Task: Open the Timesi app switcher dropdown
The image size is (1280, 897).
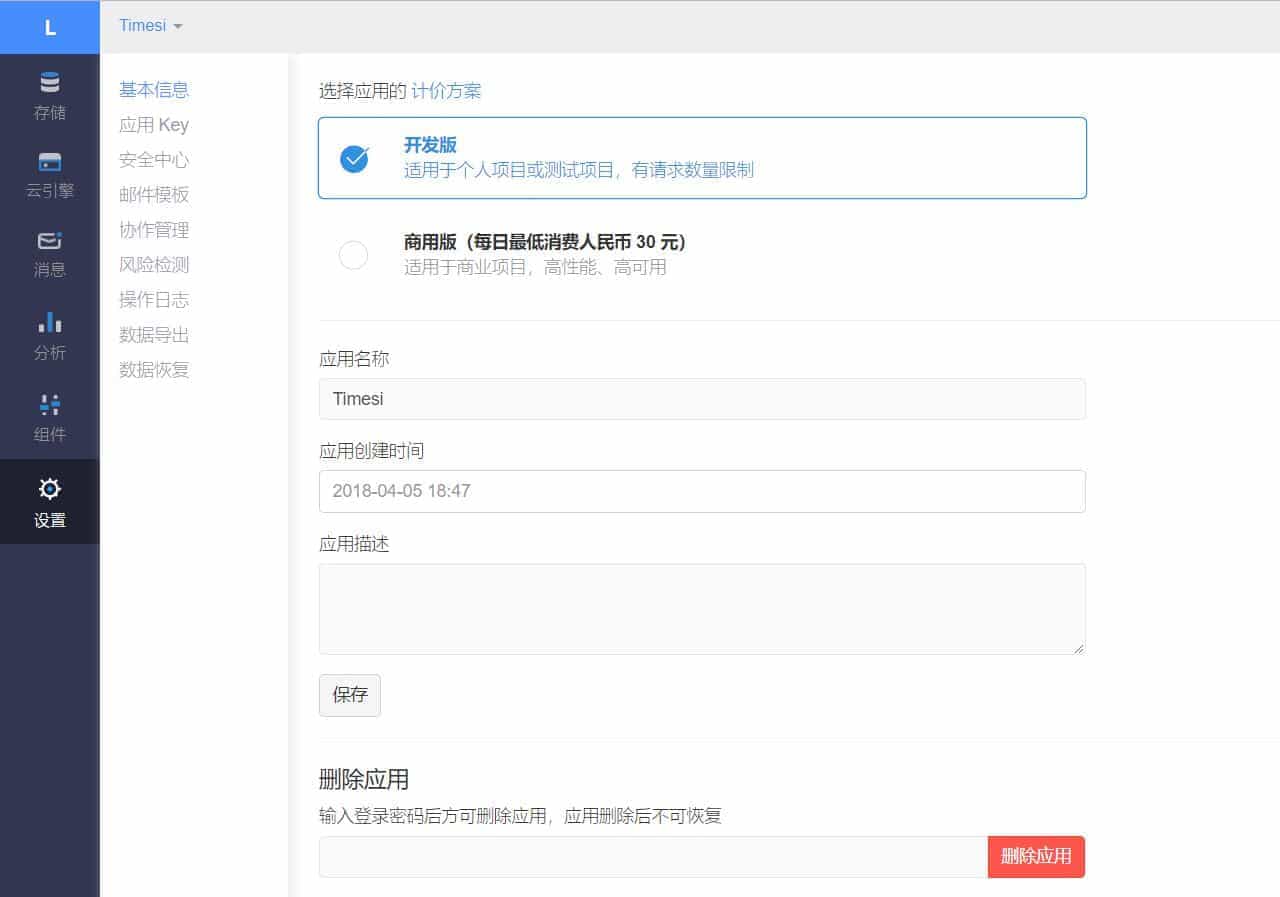Action: 151,26
